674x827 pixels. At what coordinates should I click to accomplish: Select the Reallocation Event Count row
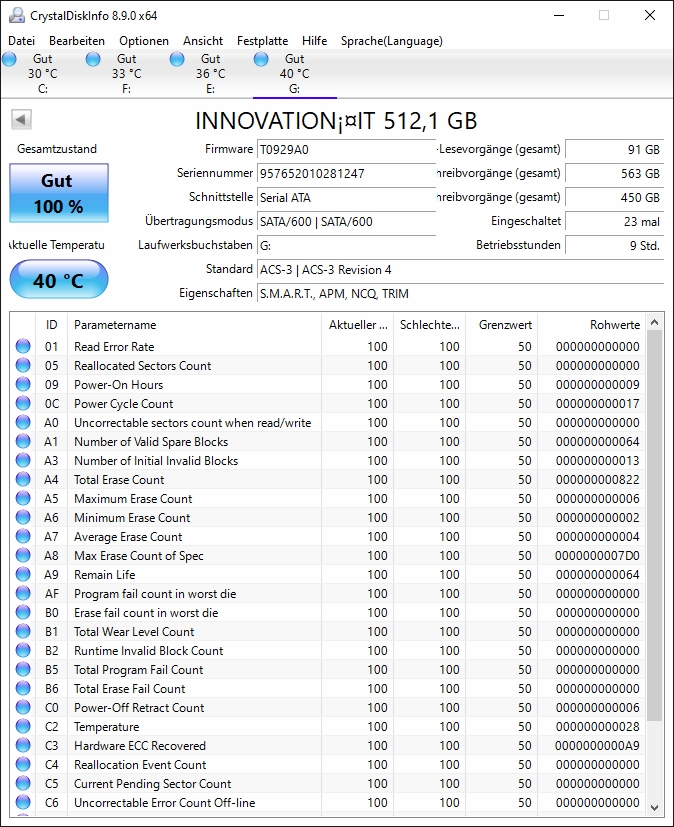[328, 764]
